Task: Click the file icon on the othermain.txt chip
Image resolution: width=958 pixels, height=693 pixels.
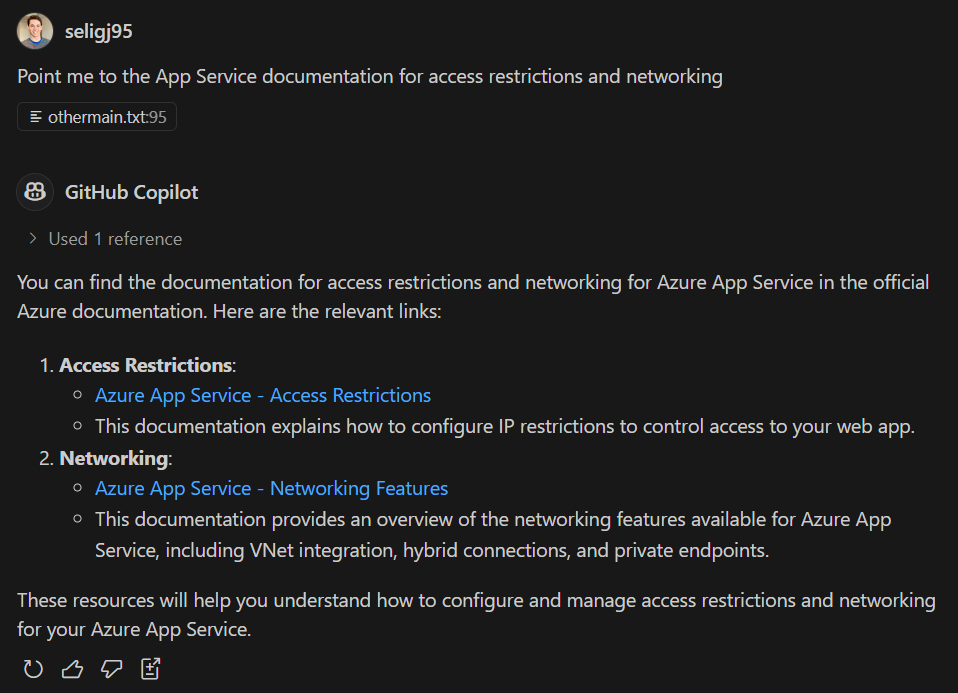Action: (34, 116)
